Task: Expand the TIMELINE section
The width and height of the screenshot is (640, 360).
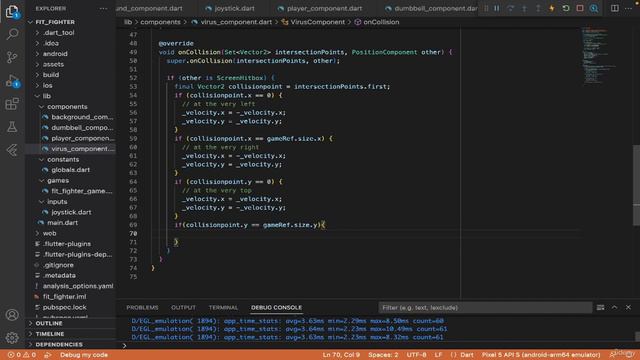Action: (49, 334)
